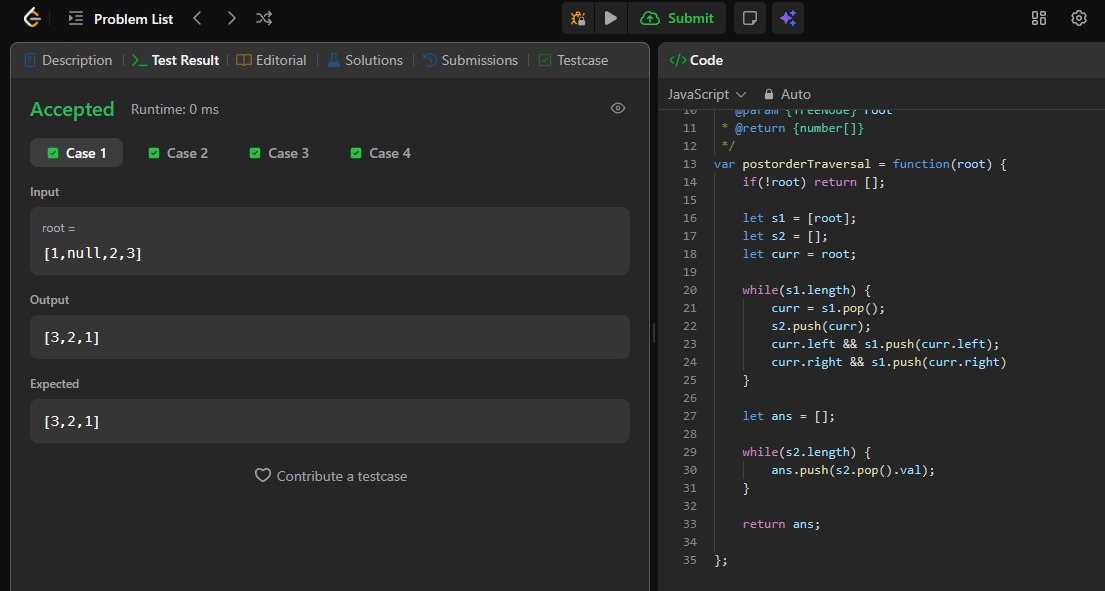This screenshot has width=1105, height=591.
Task: Click the panel divider handle
Action: [654, 332]
